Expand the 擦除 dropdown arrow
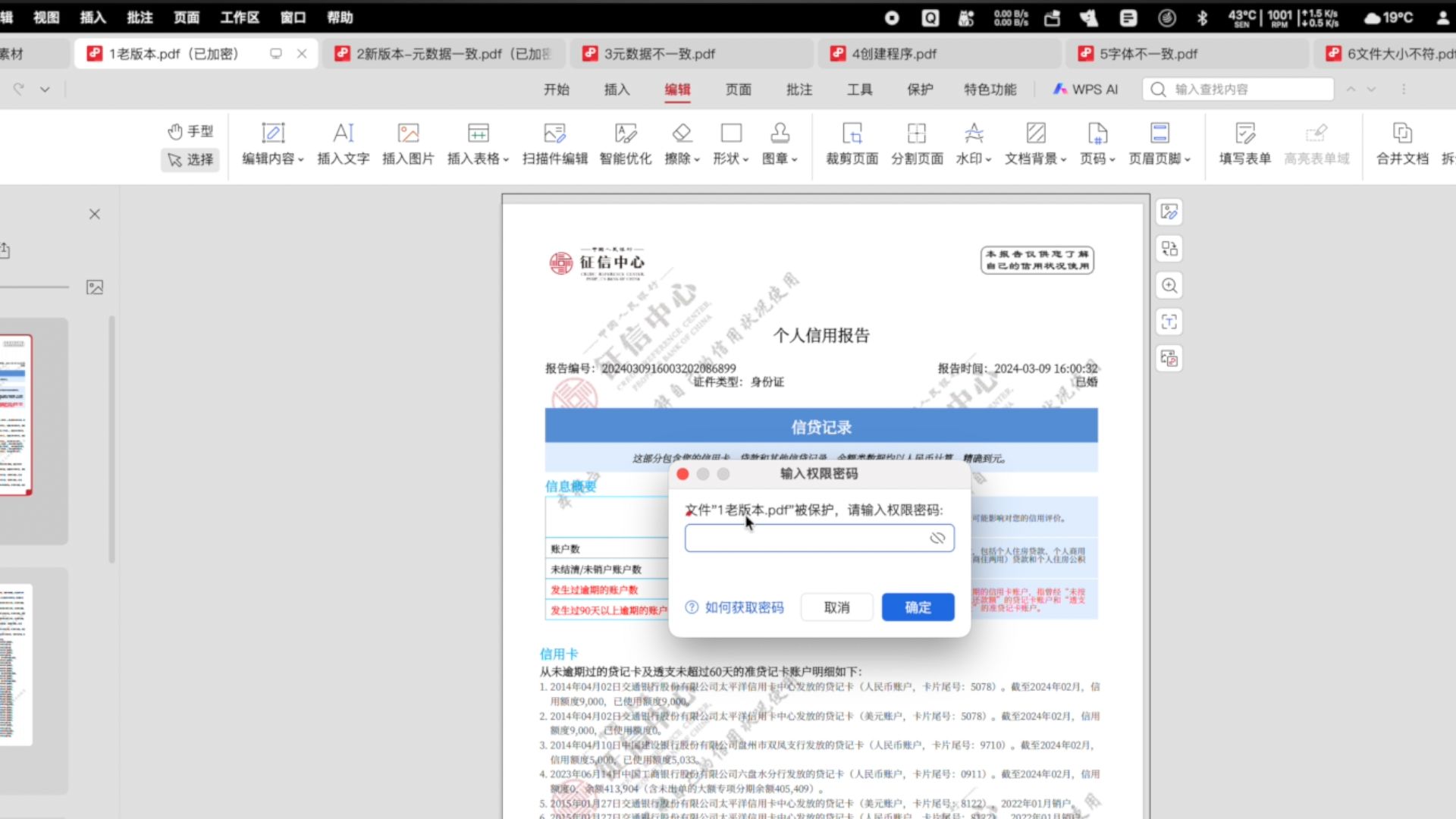This screenshot has height=819, width=1456. point(696,159)
